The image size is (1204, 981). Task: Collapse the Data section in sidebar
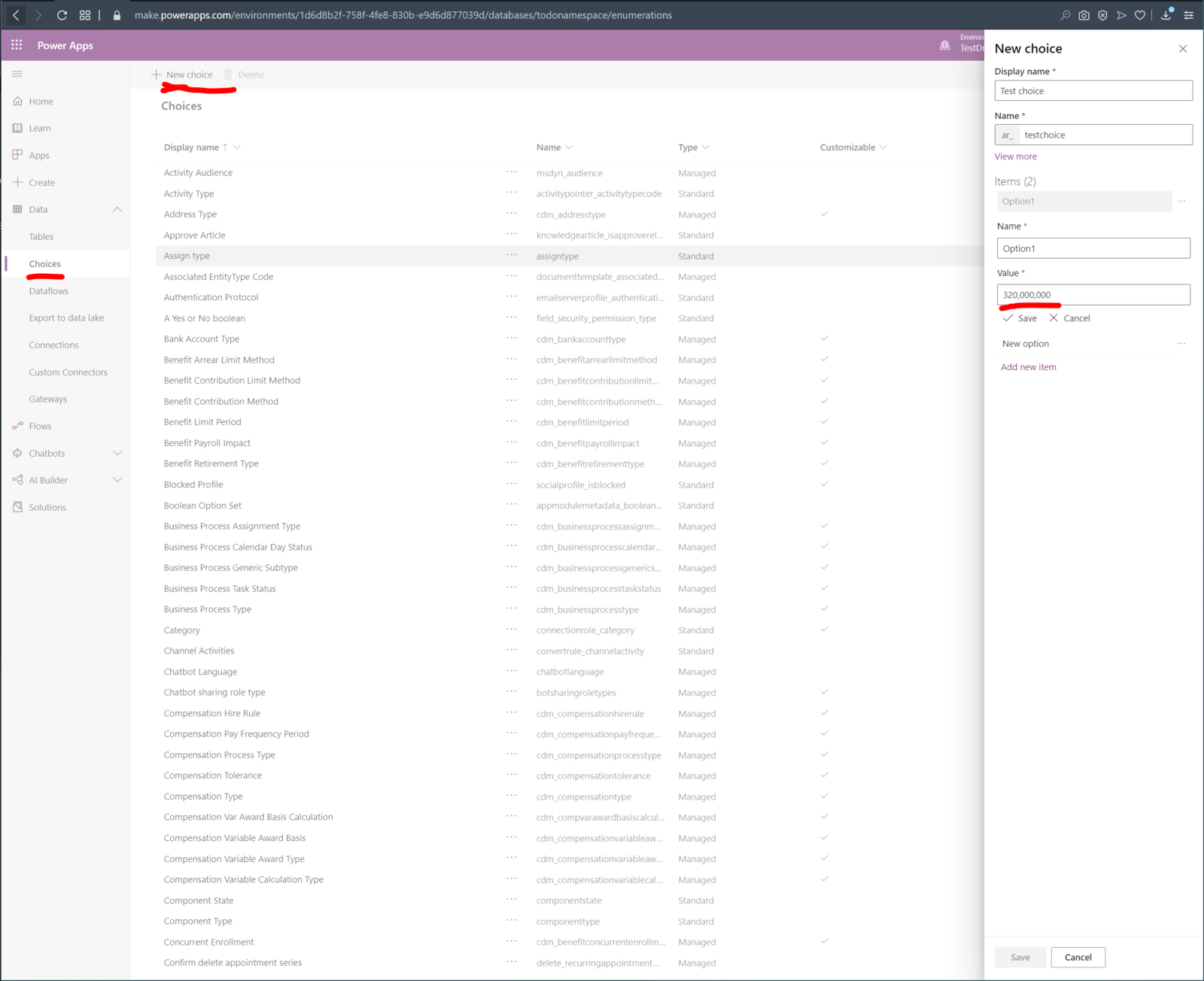click(x=117, y=209)
